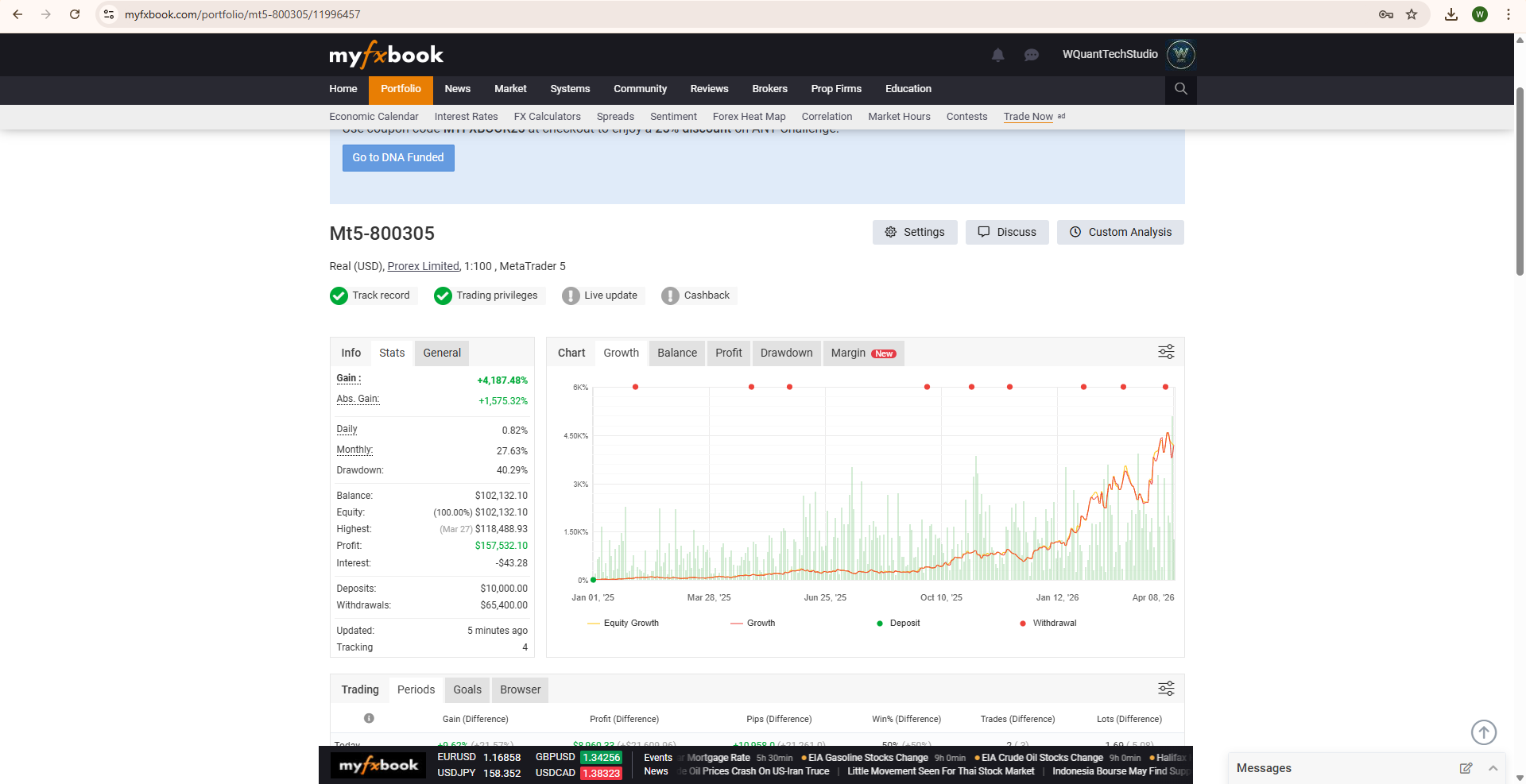Open the Economic Calendar link
The width and height of the screenshot is (1526, 784).
click(x=374, y=117)
